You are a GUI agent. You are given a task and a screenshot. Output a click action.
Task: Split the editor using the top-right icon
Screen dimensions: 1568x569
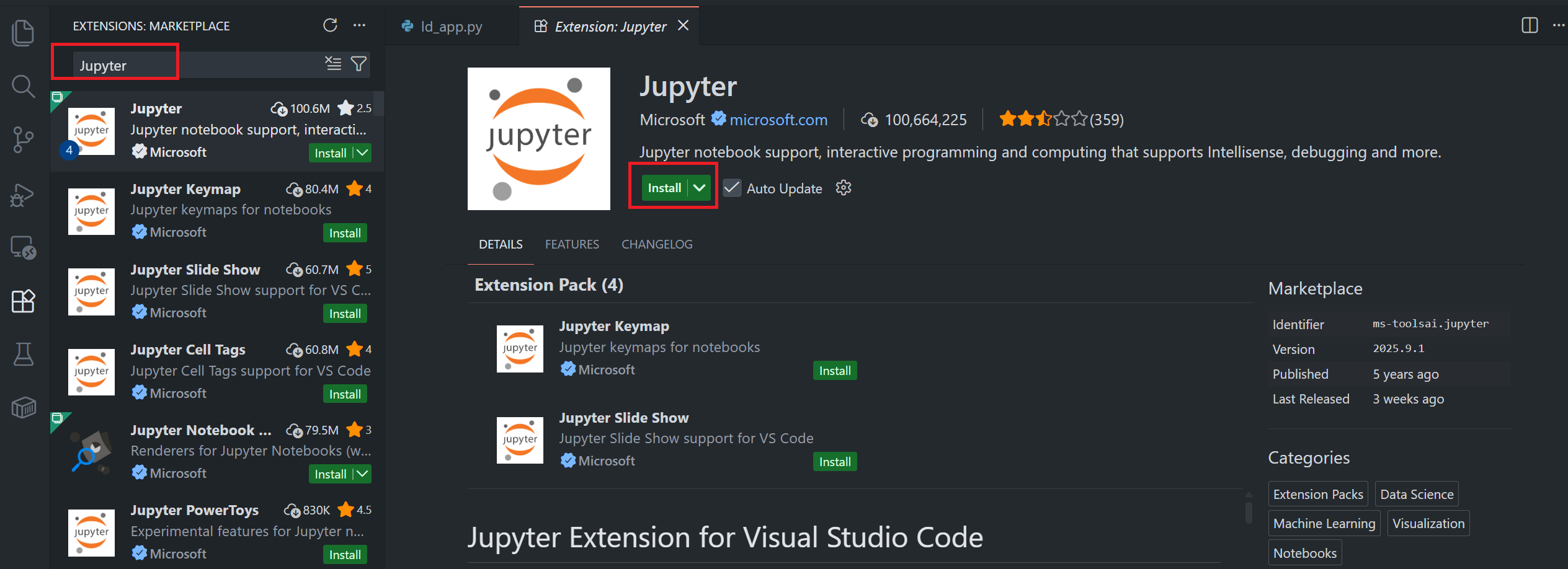[1530, 25]
